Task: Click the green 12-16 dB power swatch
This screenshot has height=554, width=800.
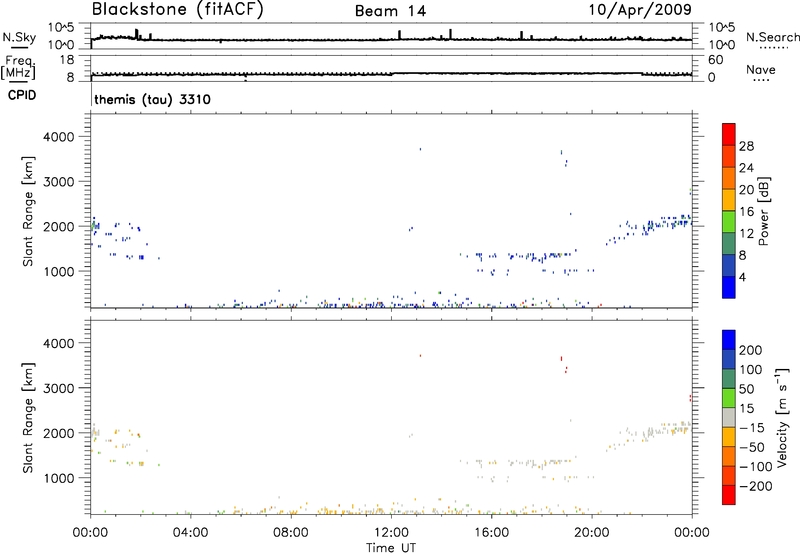Action: 729,221
